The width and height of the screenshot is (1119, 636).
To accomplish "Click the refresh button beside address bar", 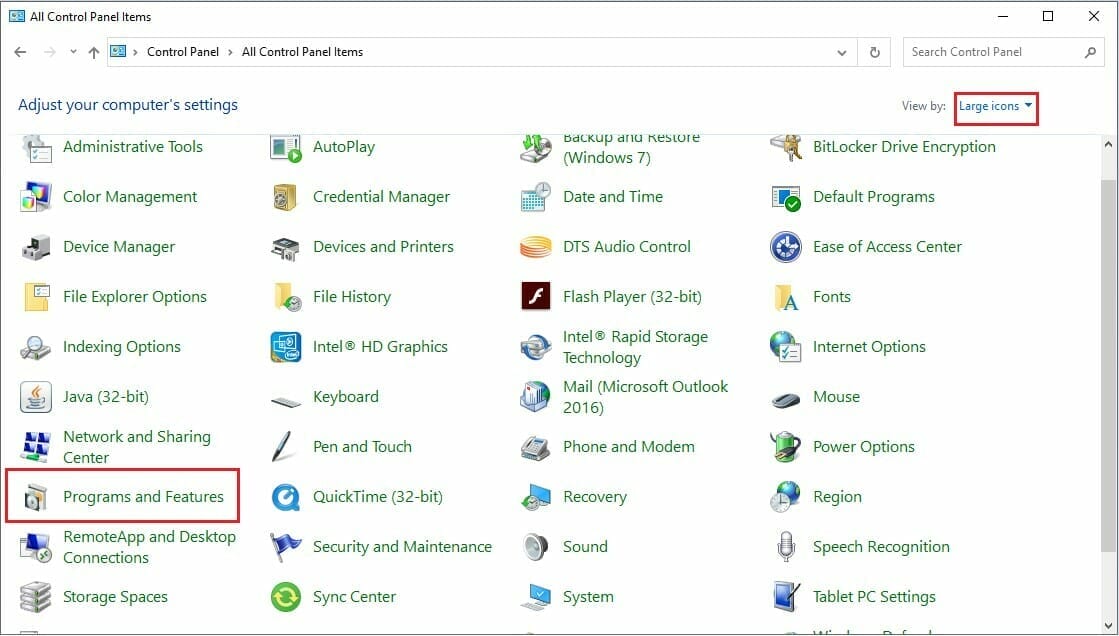I will point(875,52).
